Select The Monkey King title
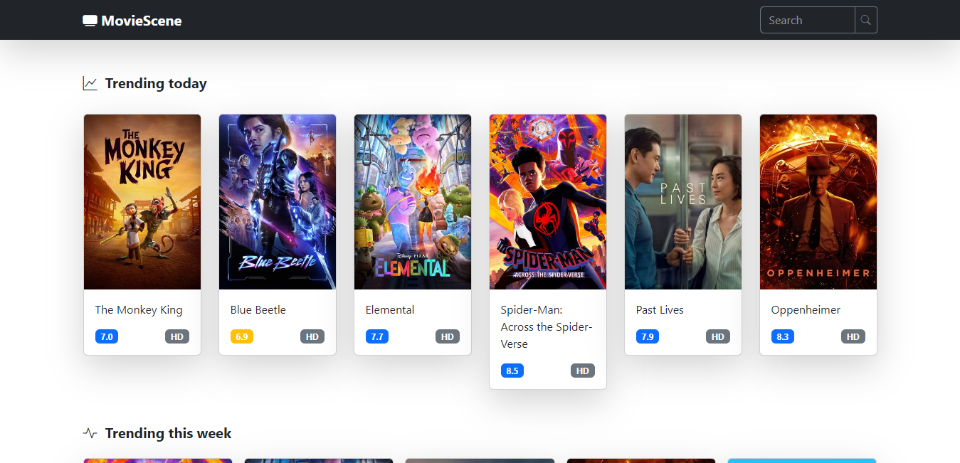The height and width of the screenshot is (463, 960). pyautogui.click(x=138, y=310)
